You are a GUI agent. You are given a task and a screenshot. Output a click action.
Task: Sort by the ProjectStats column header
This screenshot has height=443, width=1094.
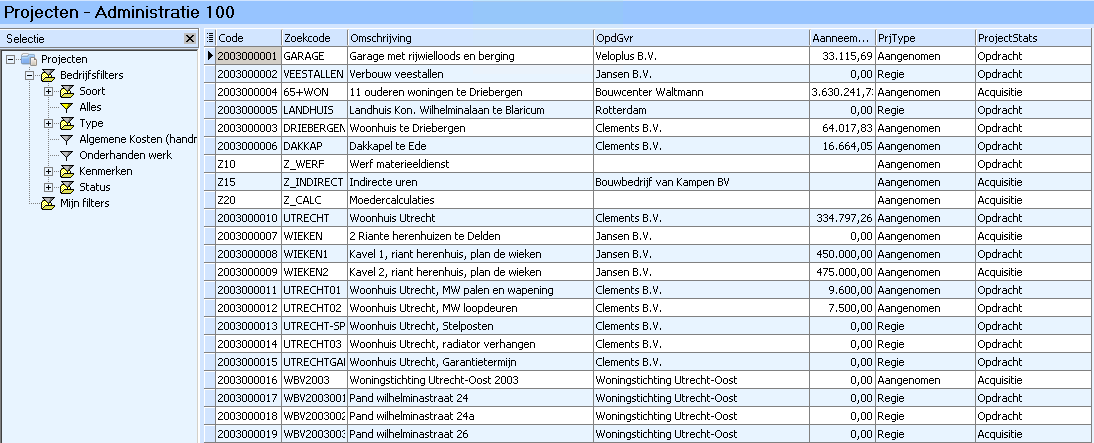click(1034, 38)
